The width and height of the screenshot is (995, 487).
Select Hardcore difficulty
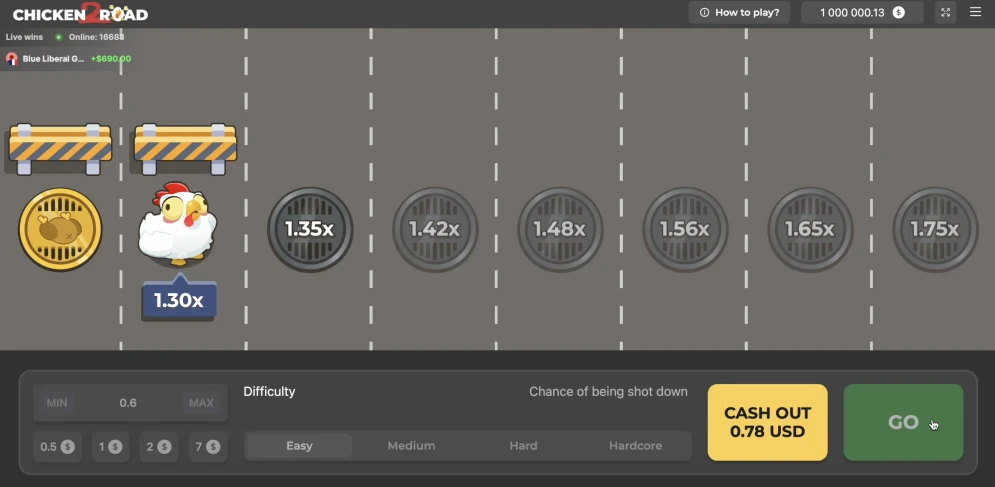[x=635, y=446]
